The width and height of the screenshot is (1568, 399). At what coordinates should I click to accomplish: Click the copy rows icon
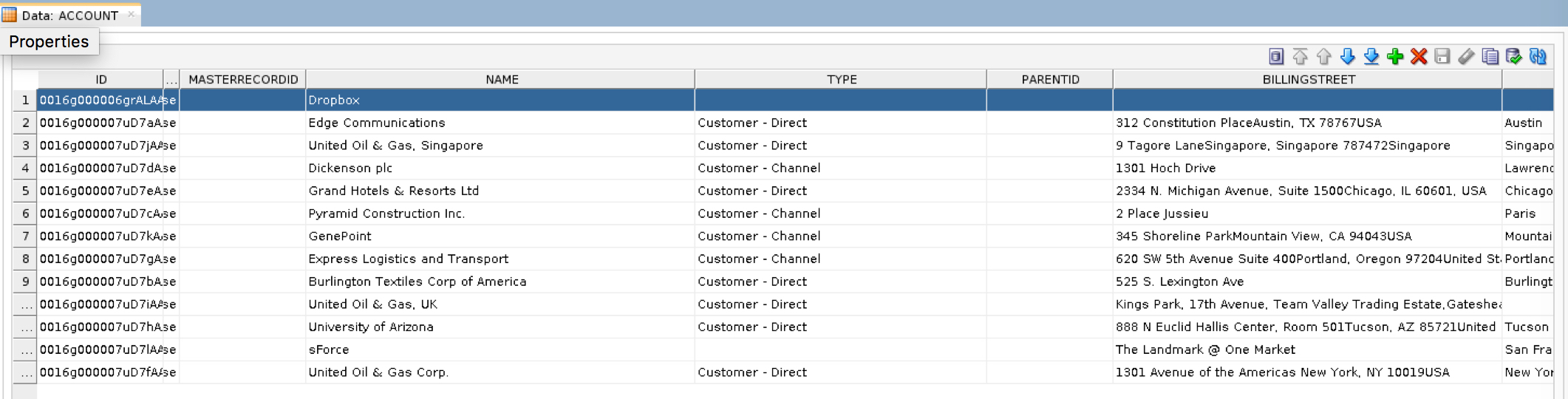(1490, 57)
